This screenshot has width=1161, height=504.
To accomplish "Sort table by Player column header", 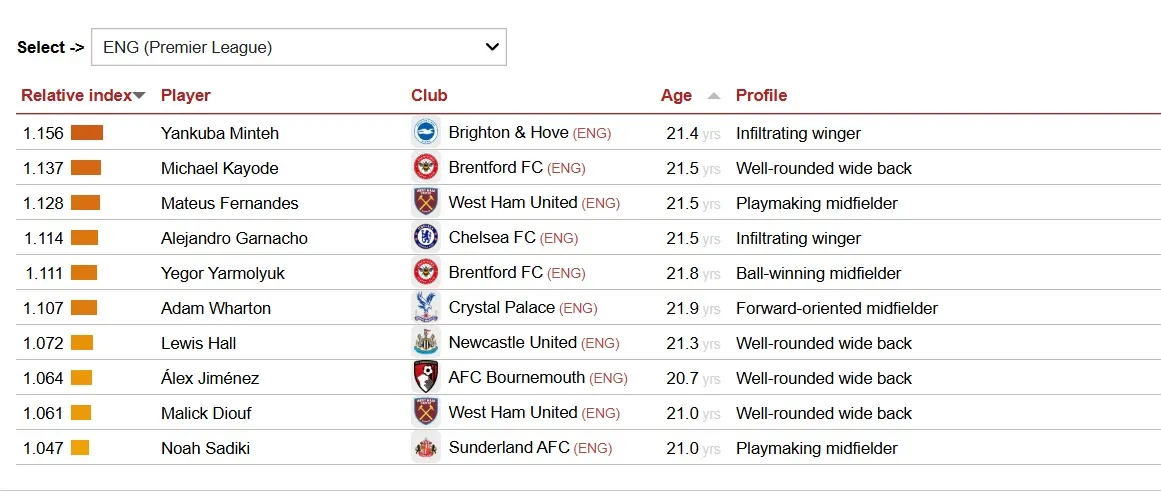I will [x=186, y=96].
